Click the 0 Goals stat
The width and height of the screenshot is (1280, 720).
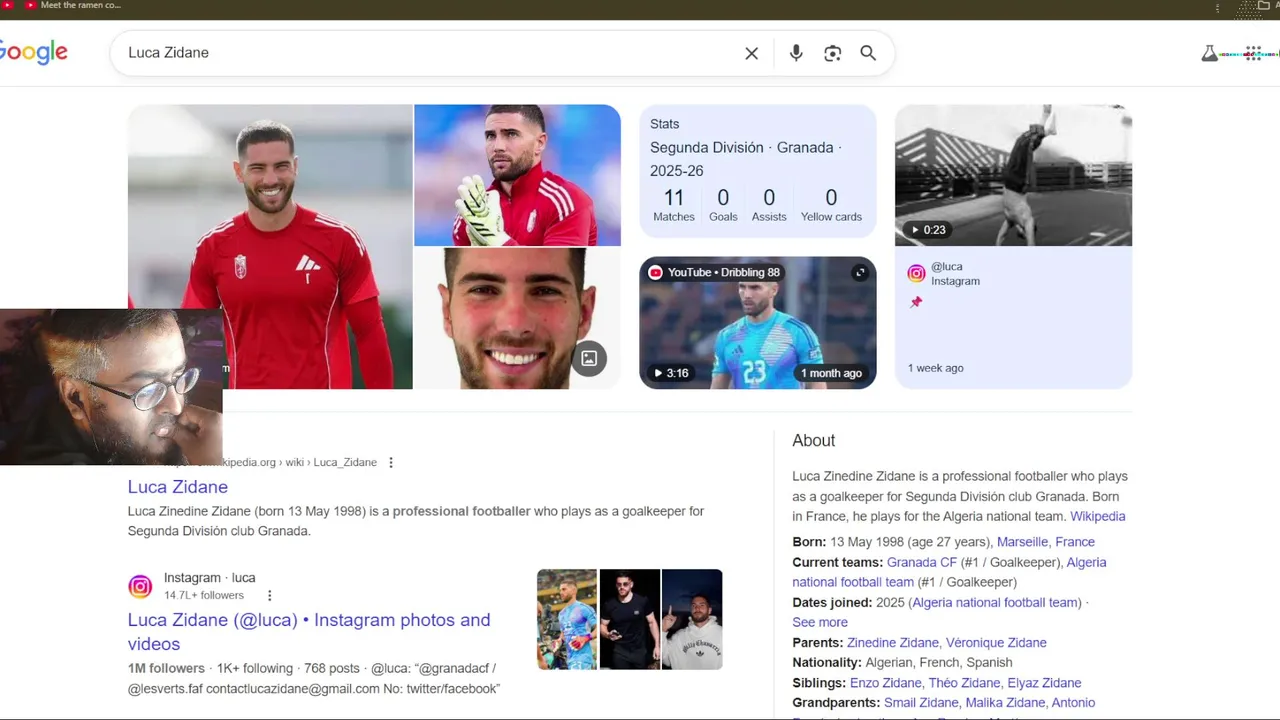(723, 204)
